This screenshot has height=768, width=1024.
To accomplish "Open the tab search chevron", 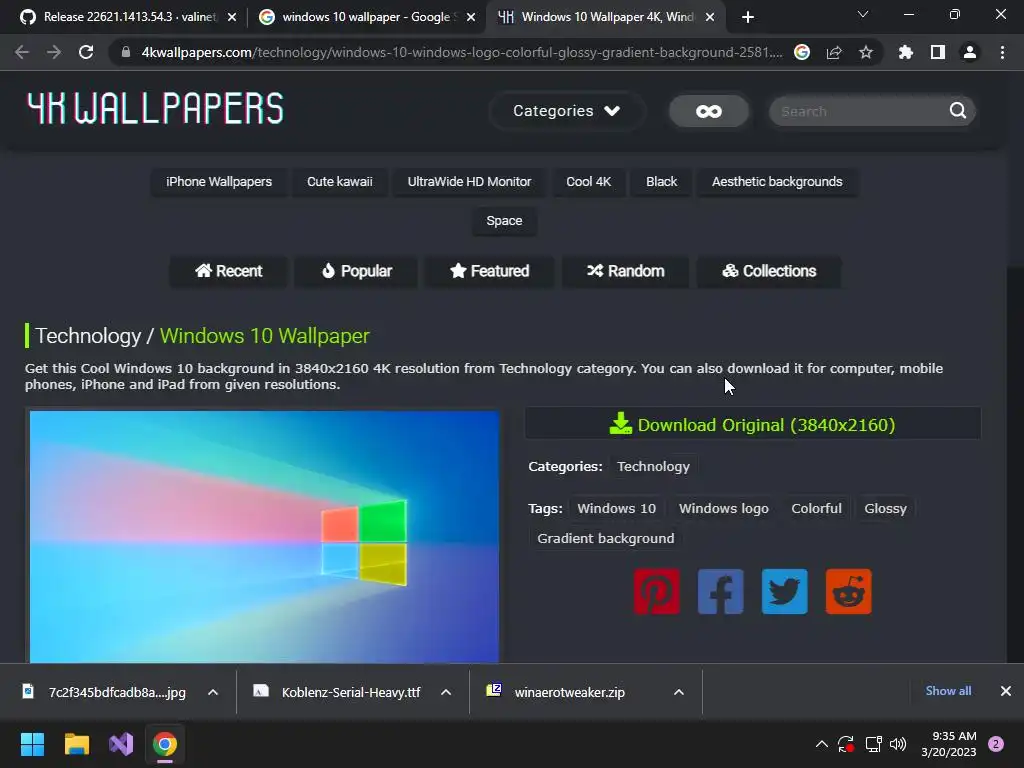I will click(x=863, y=14).
